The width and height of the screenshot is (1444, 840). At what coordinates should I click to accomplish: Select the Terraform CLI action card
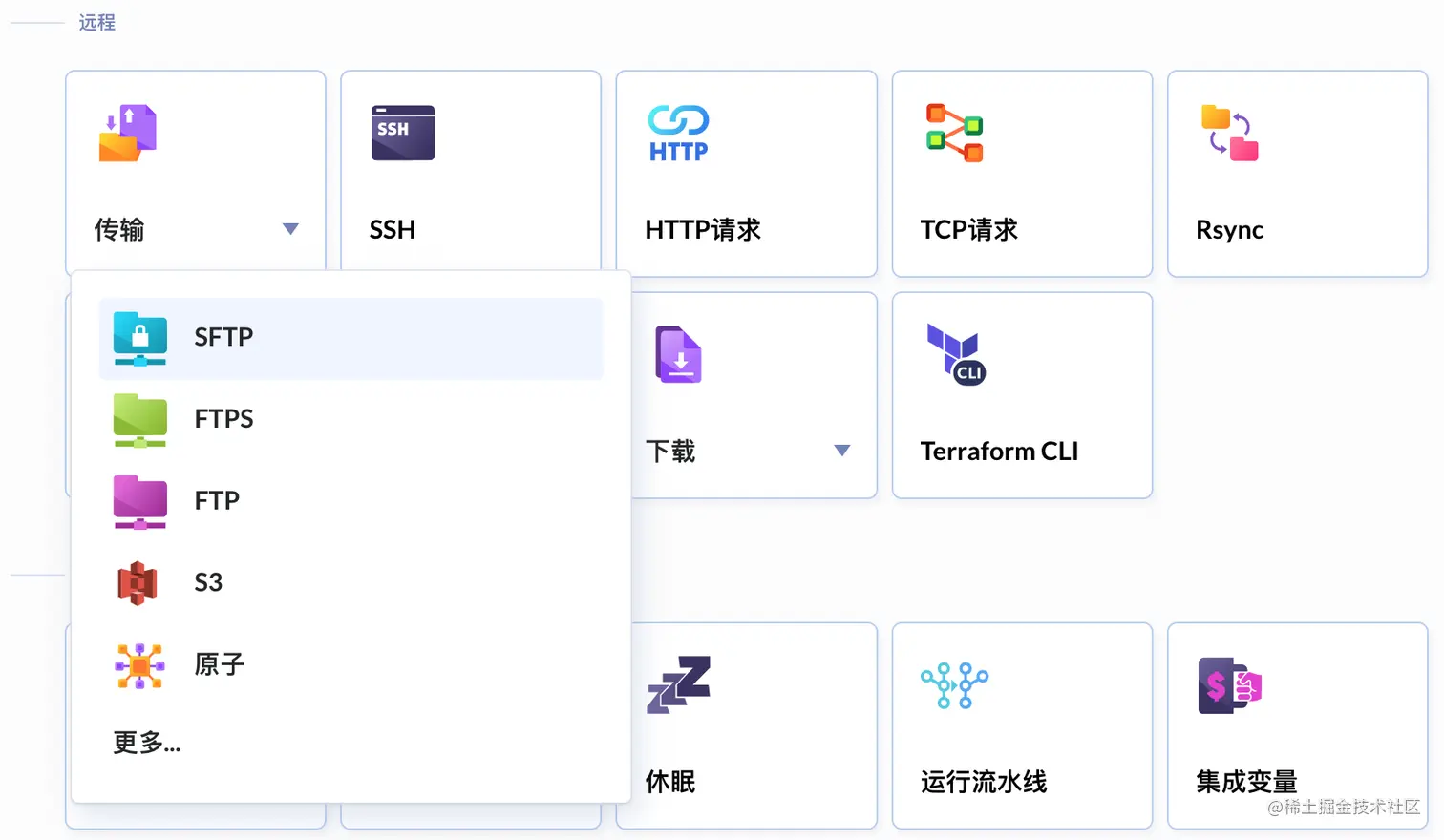[1023, 395]
